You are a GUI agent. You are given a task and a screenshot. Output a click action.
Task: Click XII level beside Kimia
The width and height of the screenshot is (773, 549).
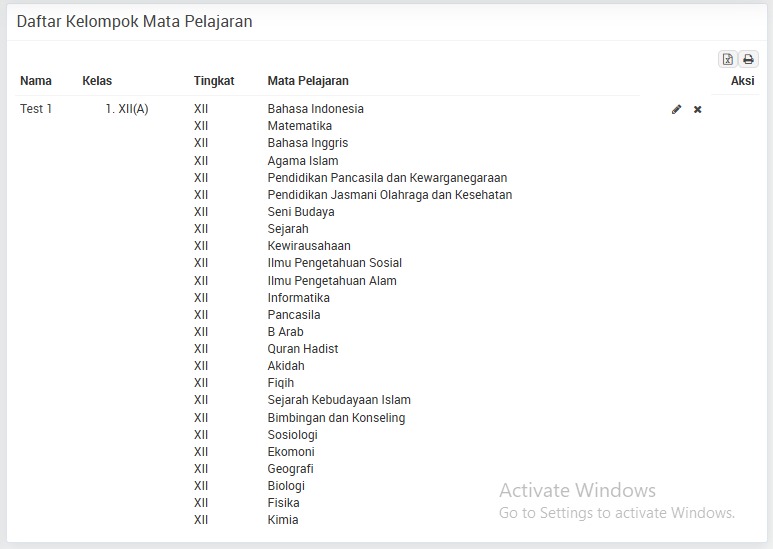(201, 520)
